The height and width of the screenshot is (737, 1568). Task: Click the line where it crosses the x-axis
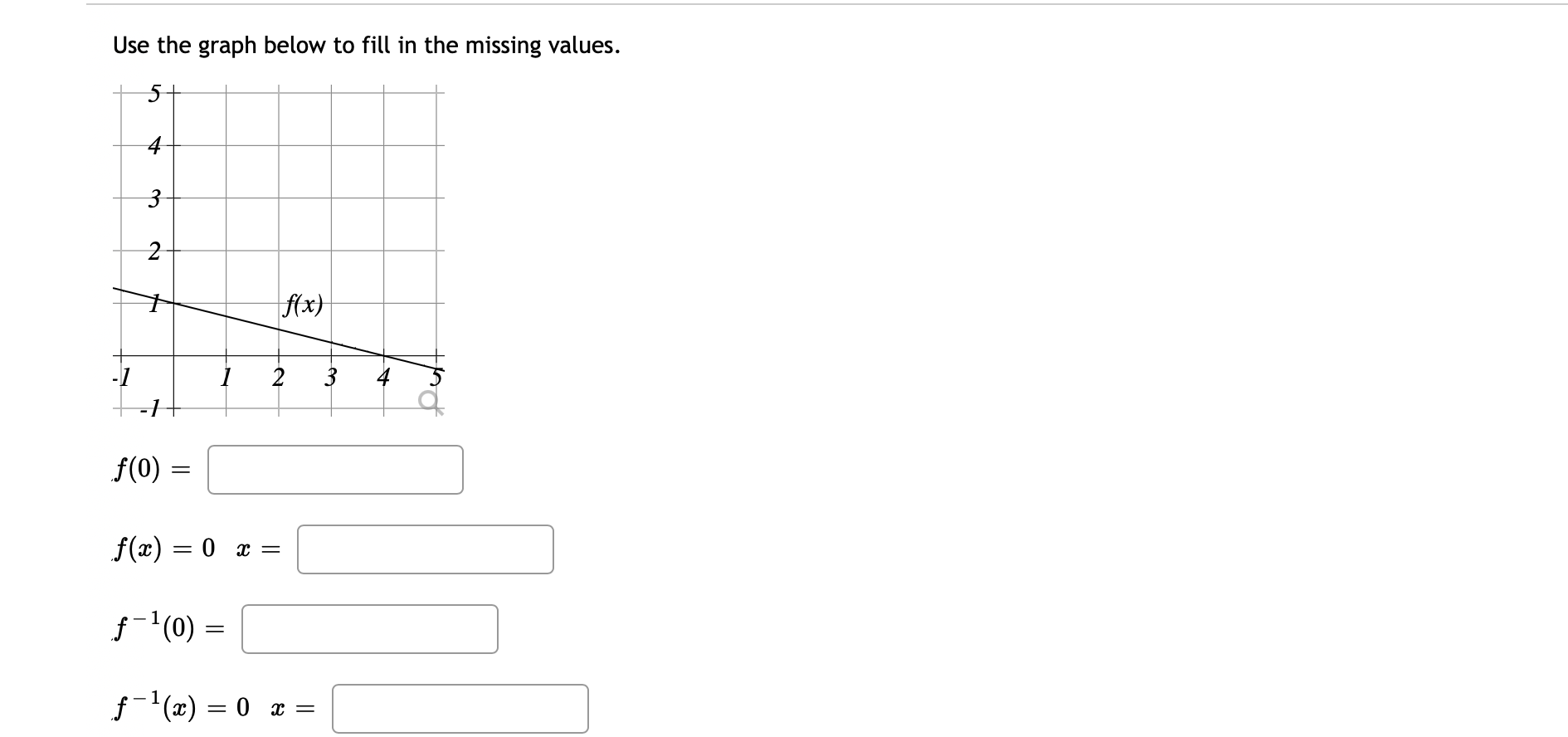click(x=384, y=357)
